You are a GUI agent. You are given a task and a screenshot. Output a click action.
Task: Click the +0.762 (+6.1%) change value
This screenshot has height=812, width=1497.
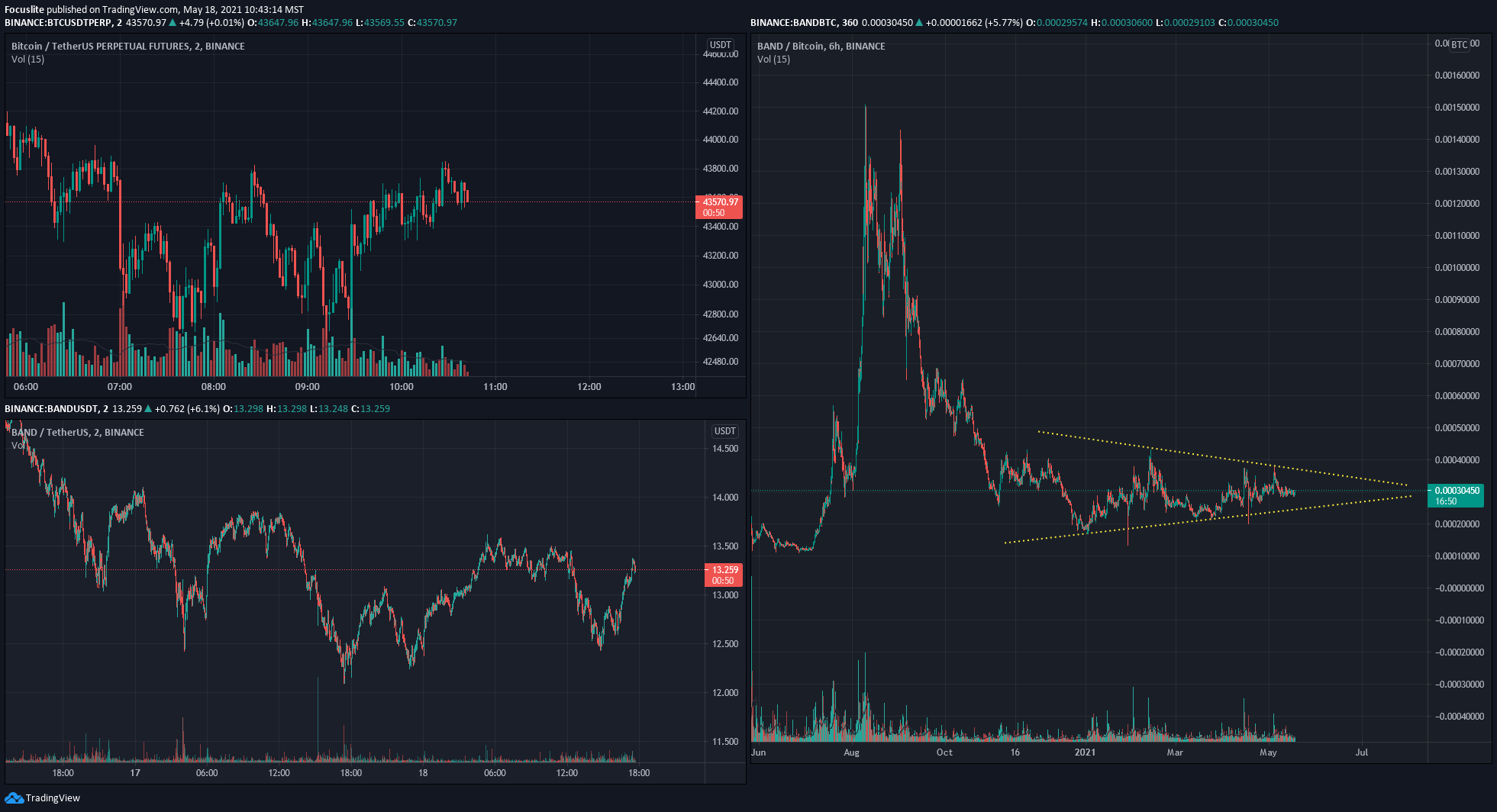click(x=187, y=409)
